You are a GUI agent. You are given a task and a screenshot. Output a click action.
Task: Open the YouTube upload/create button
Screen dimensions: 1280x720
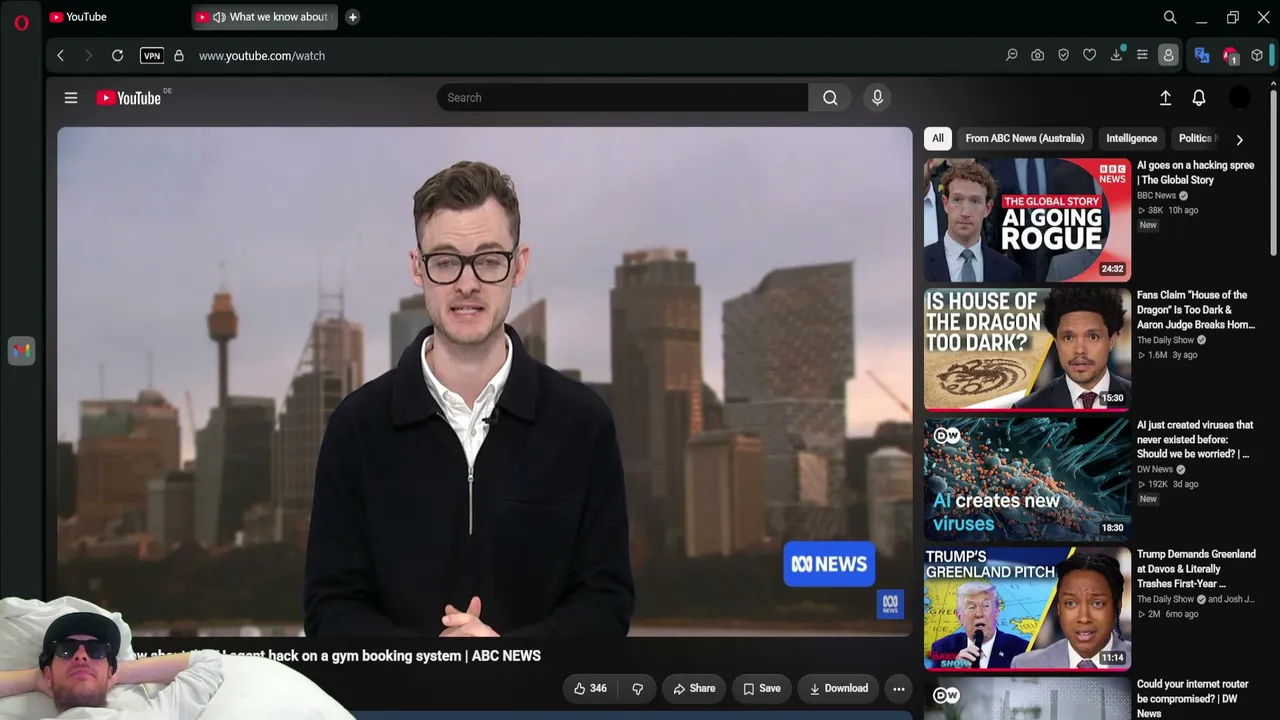point(1165,98)
